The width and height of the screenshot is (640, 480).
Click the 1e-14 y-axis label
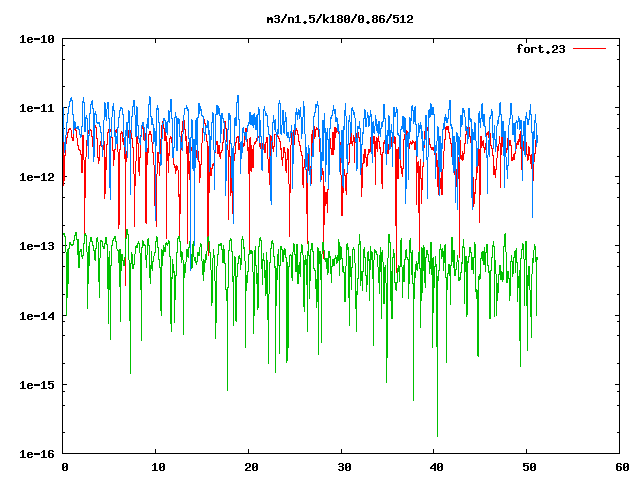(x=37, y=316)
